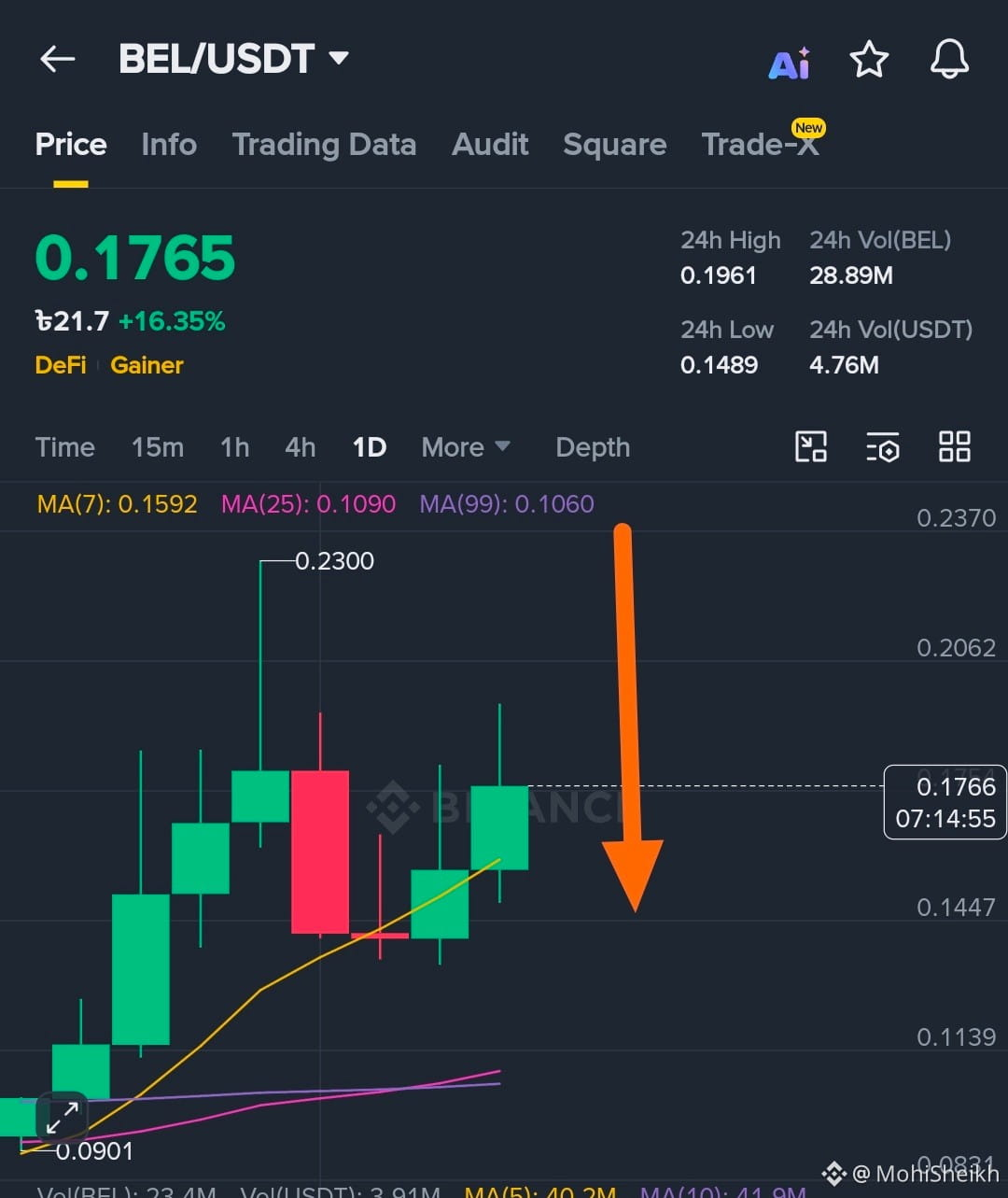Tap the +16.35% change value
Viewport: 1008px width, 1198px height.
point(172,322)
